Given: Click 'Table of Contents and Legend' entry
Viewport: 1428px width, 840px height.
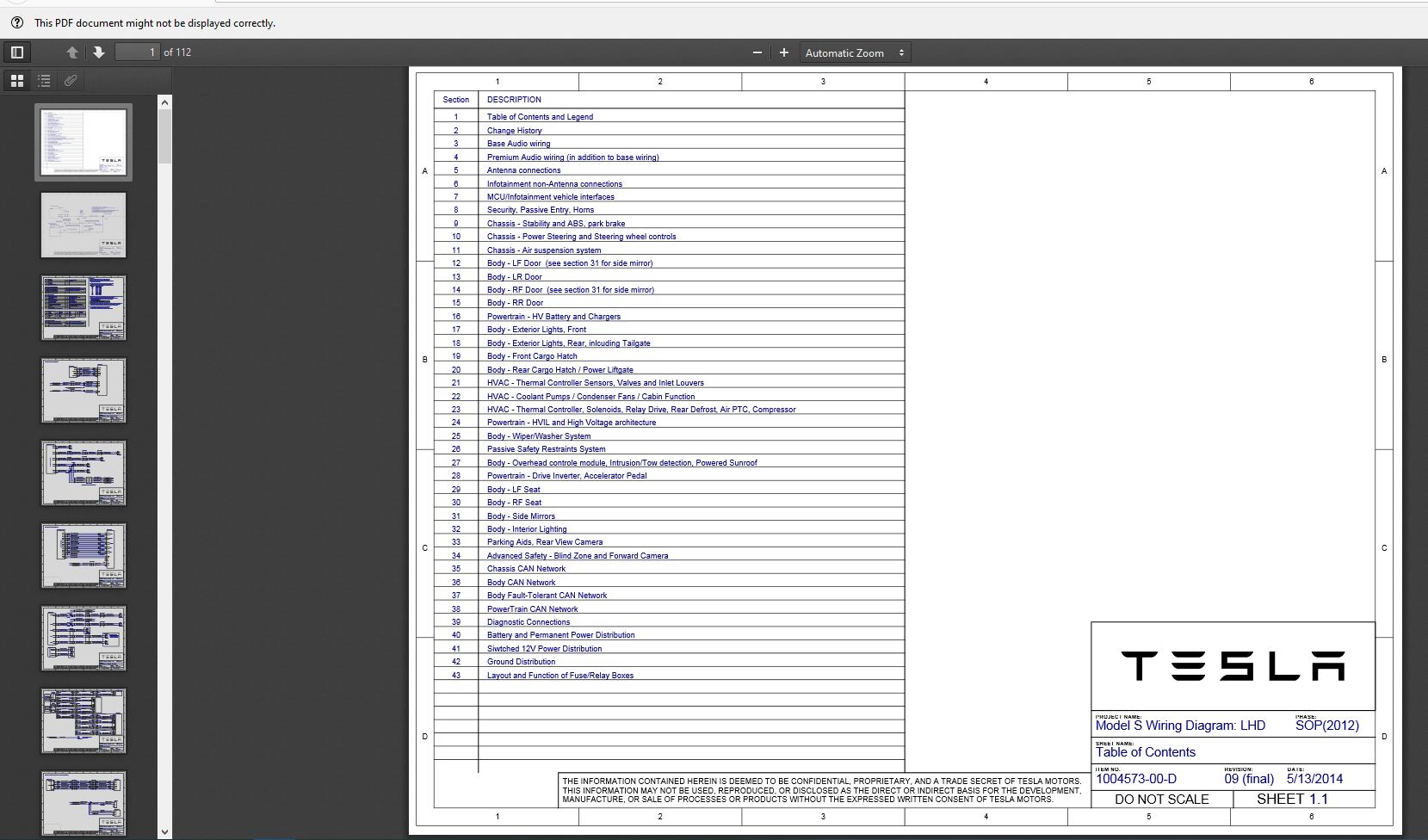Looking at the screenshot, I should click(539, 117).
